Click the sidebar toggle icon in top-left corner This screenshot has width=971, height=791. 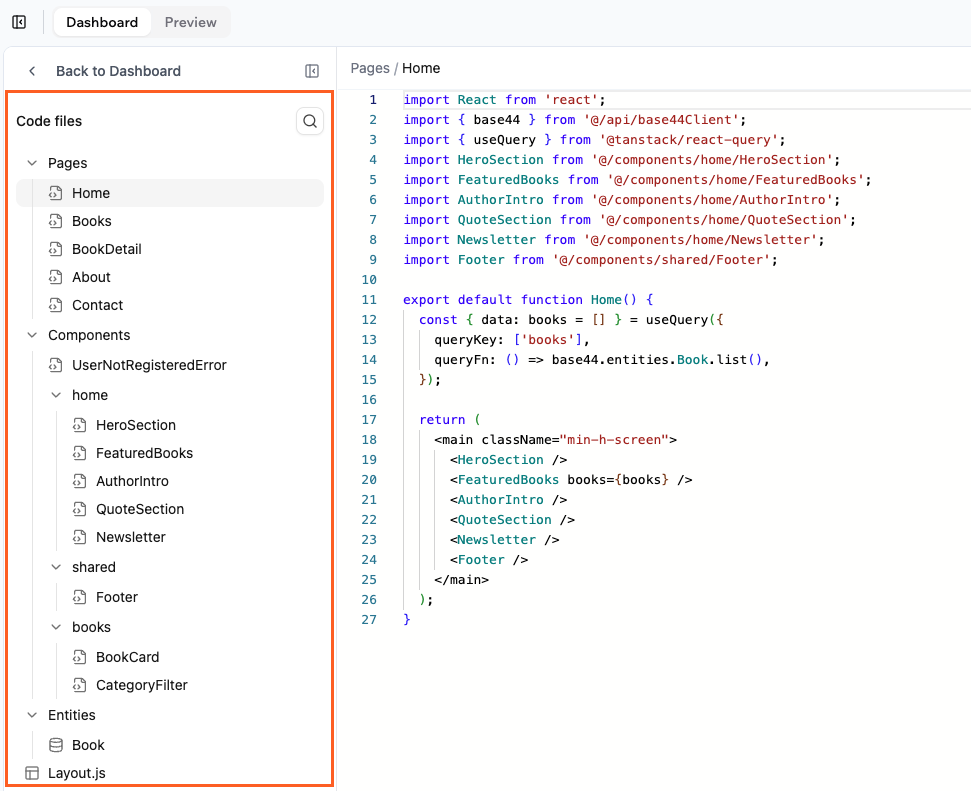(18, 21)
